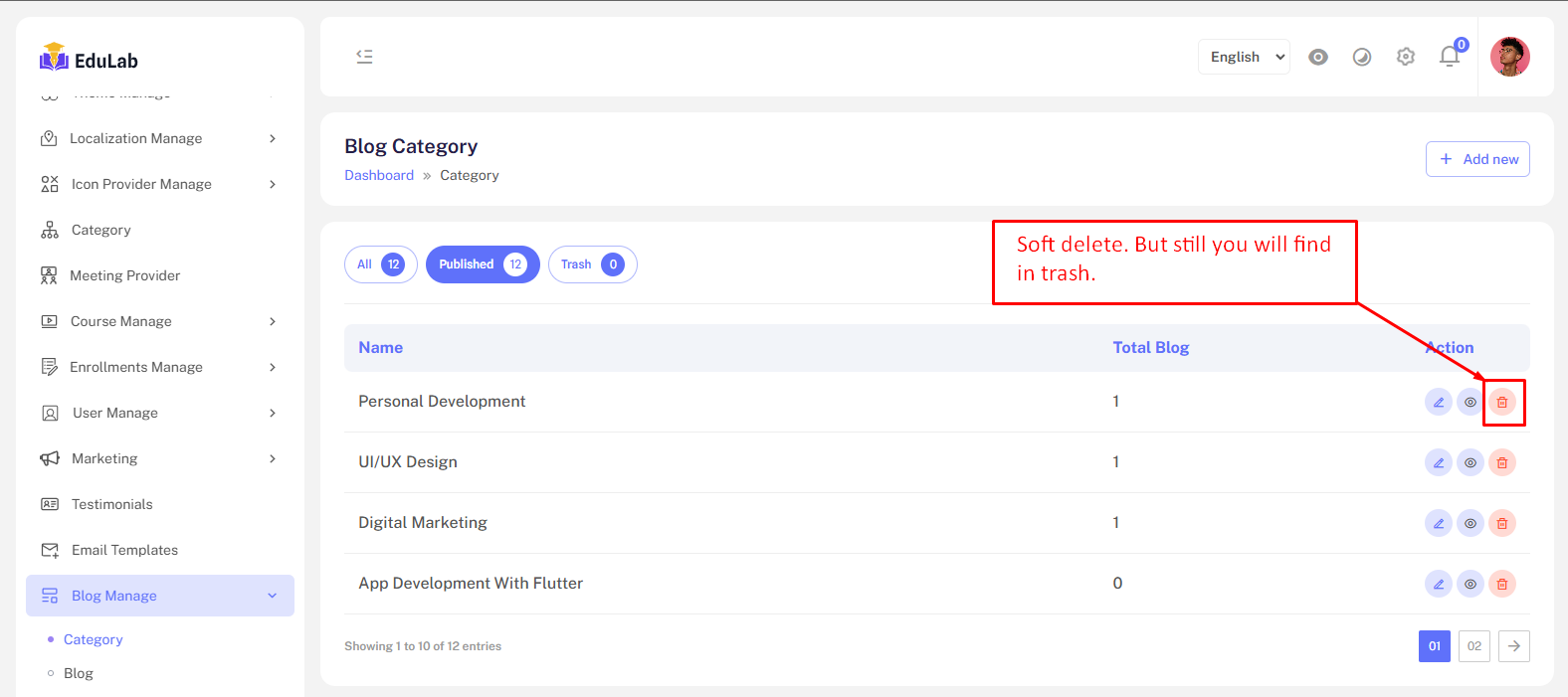Click the sidebar collapse menu icon

(364, 57)
